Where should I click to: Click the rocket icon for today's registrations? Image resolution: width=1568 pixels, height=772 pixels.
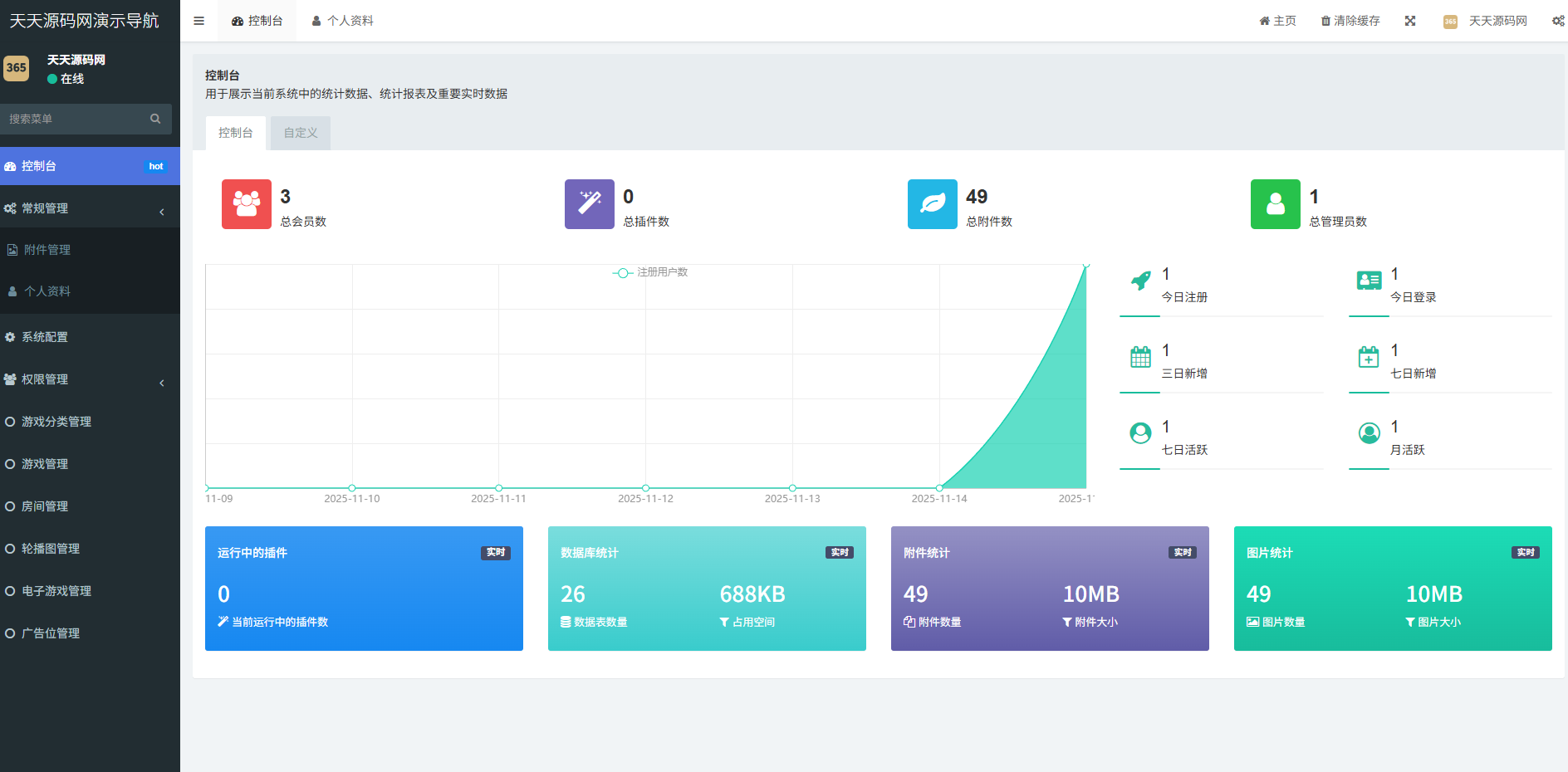click(x=1141, y=281)
